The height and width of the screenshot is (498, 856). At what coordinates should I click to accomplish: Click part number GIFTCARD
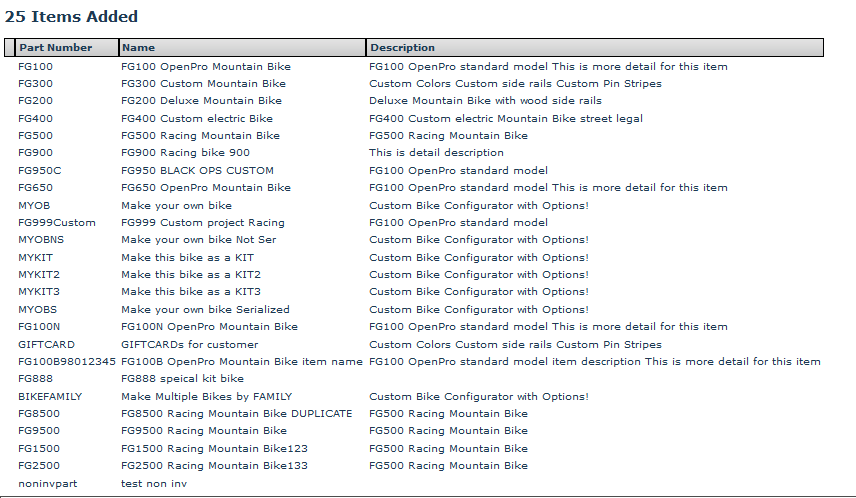[x=46, y=344]
